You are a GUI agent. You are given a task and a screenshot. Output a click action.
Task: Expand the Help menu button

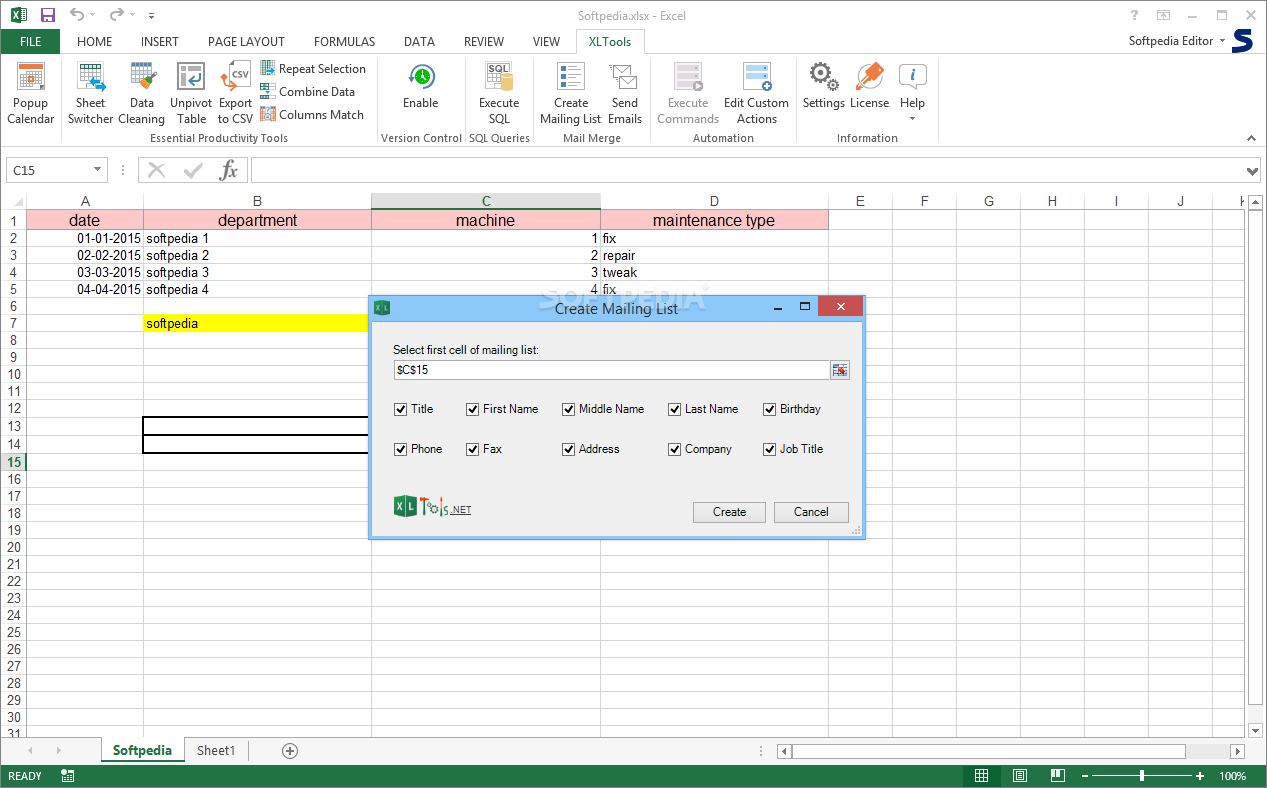[912, 93]
